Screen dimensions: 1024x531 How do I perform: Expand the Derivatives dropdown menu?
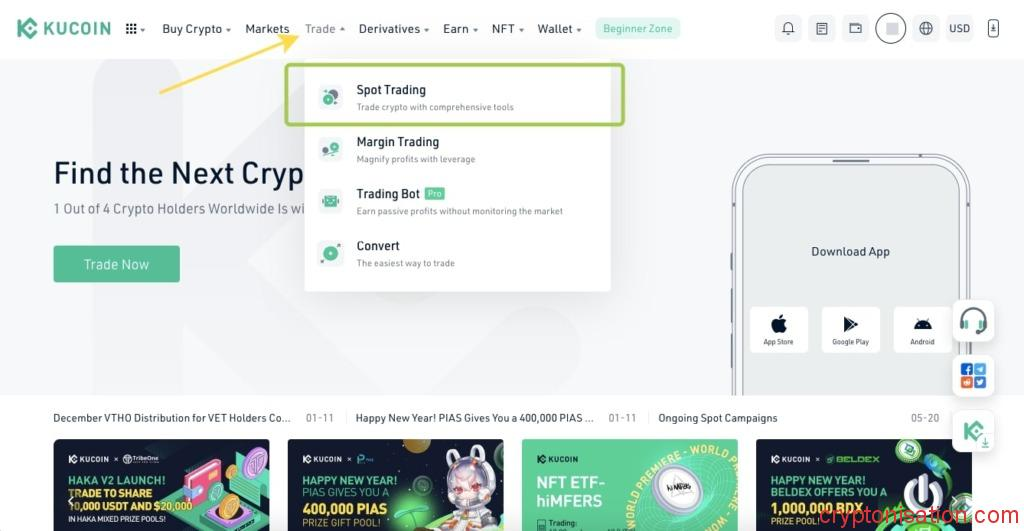393,29
